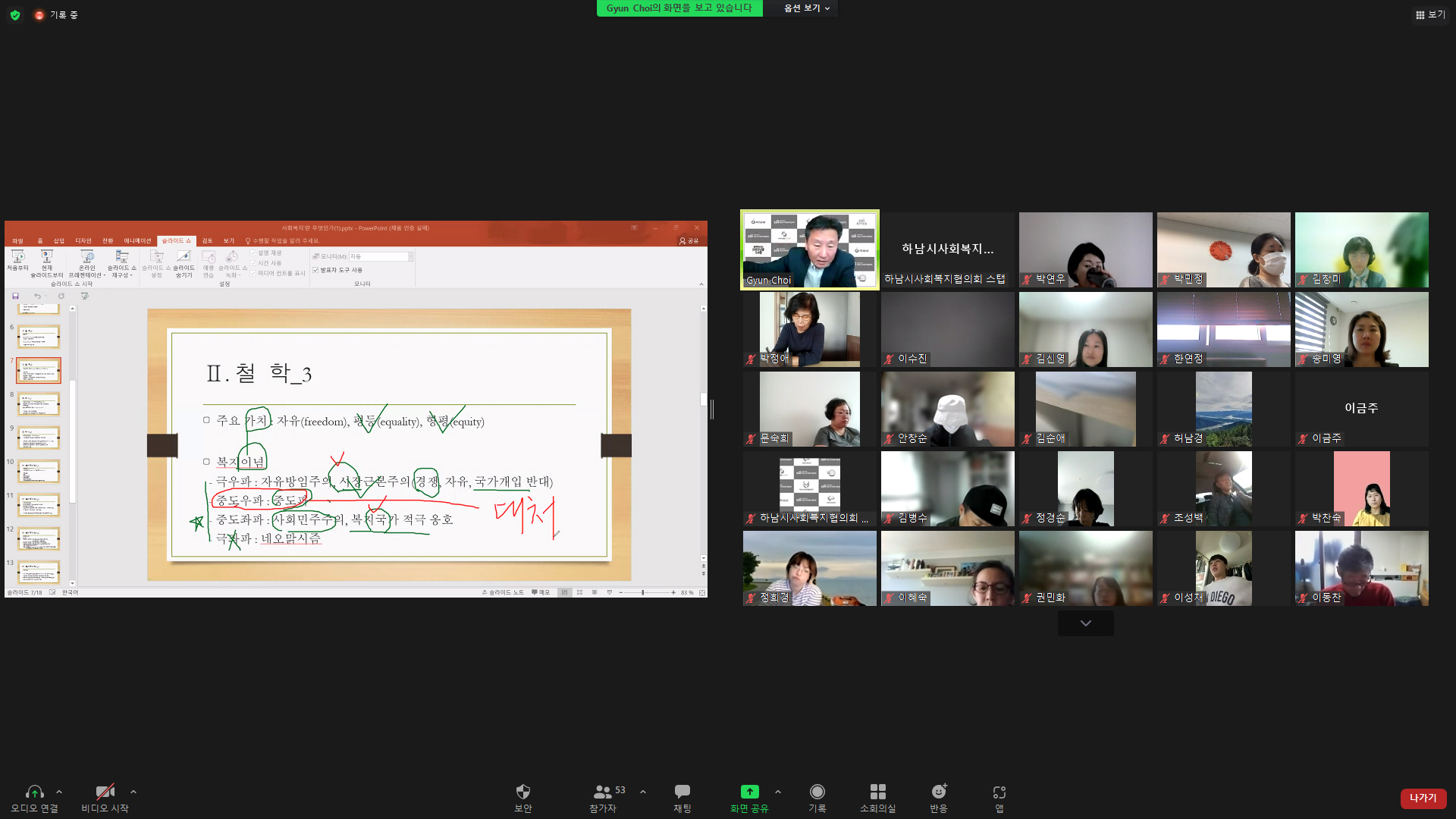Open the Apps (앱) icon
The image size is (1456, 819).
999,792
